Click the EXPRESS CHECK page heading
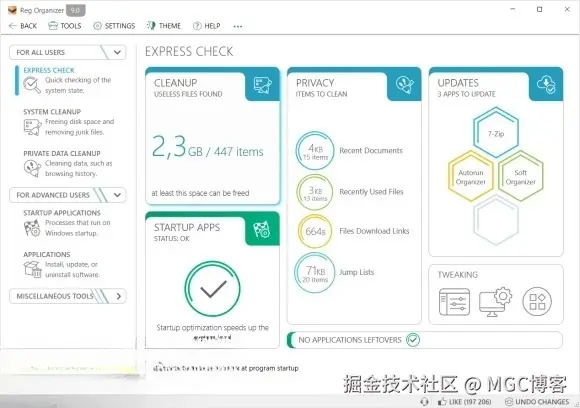Image resolution: width=580 pixels, height=408 pixels. click(x=189, y=51)
